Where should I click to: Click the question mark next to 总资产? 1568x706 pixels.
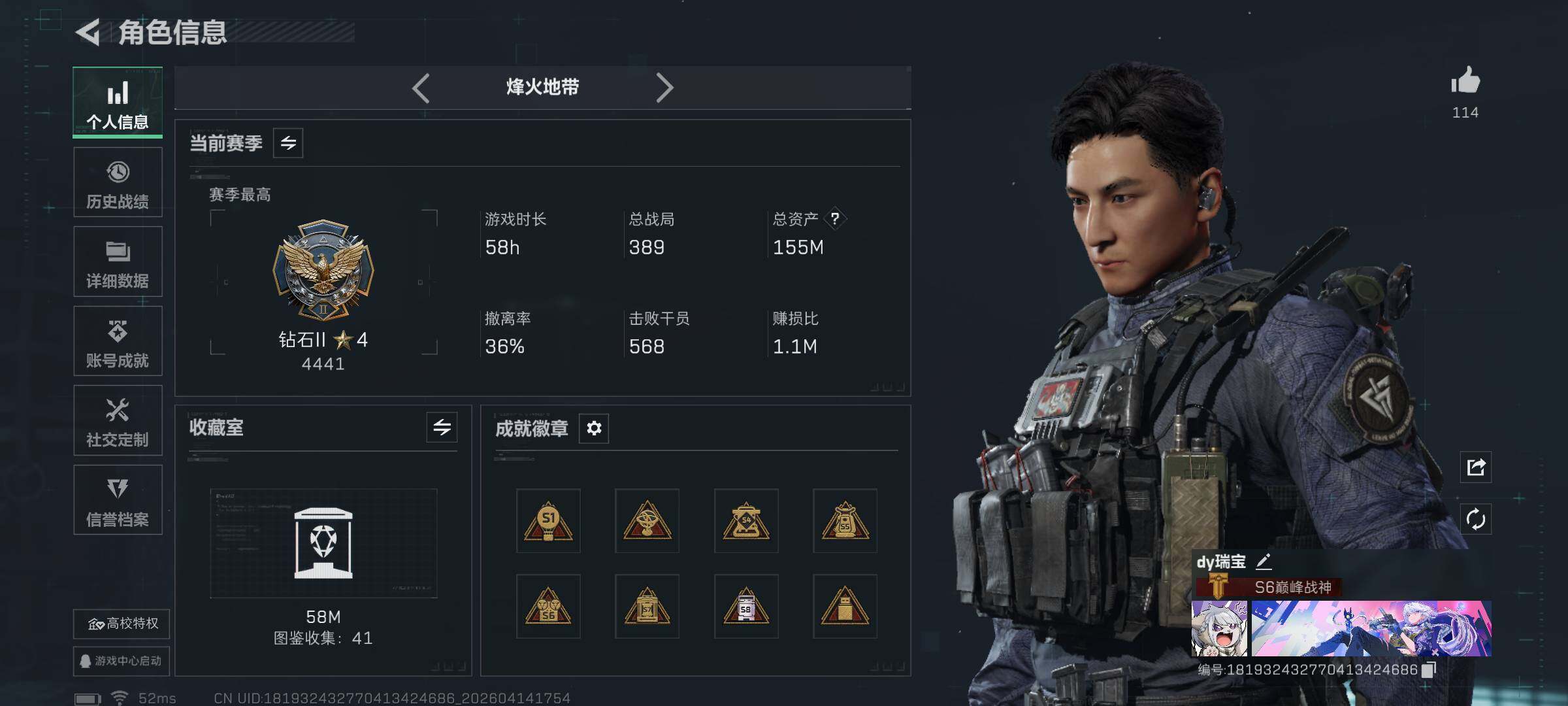click(835, 218)
